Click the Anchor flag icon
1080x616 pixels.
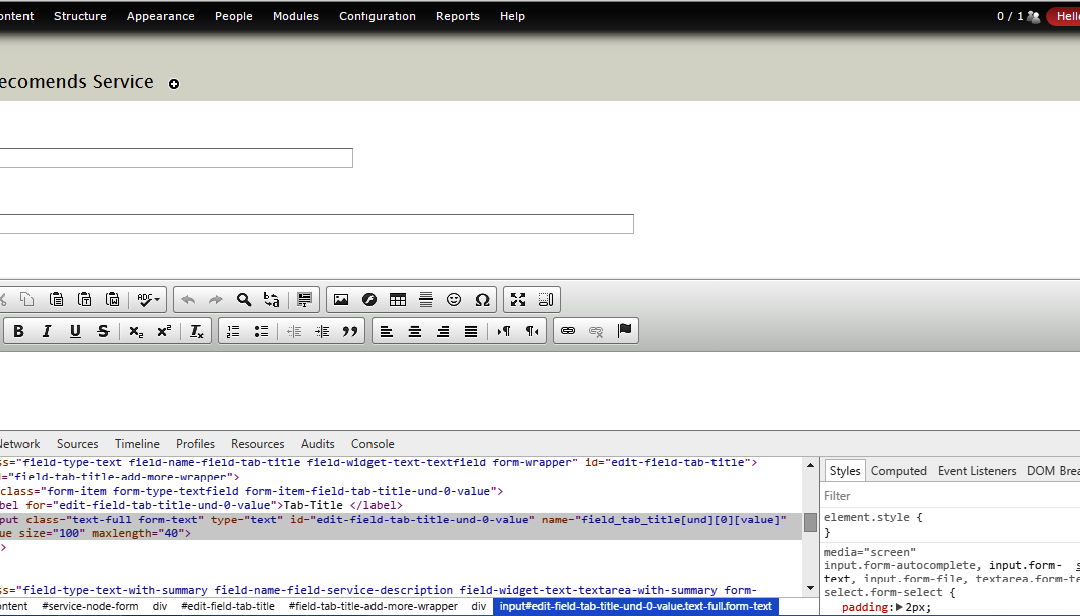point(624,331)
